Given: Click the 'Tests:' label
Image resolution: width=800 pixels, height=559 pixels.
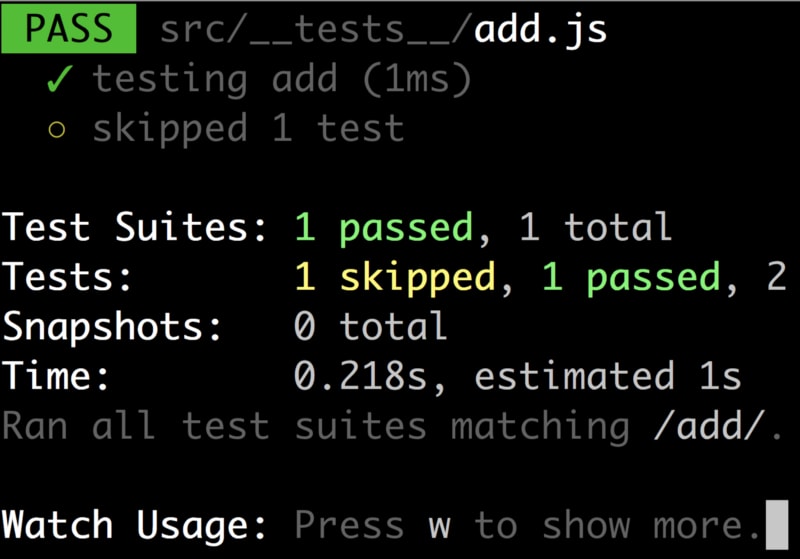Looking at the screenshot, I should click(x=67, y=277).
